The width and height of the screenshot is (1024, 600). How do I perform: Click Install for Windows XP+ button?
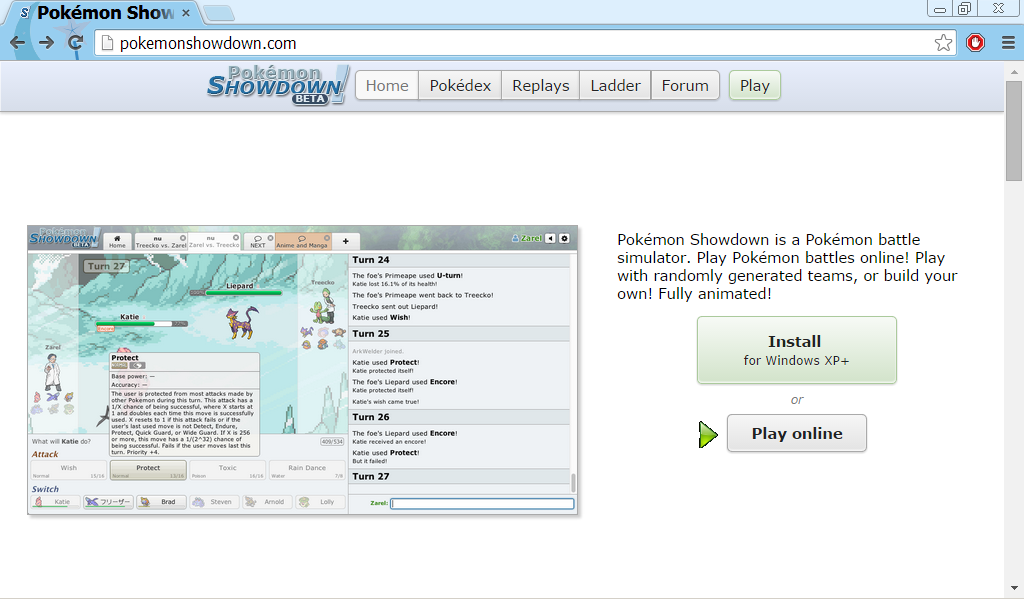click(796, 350)
